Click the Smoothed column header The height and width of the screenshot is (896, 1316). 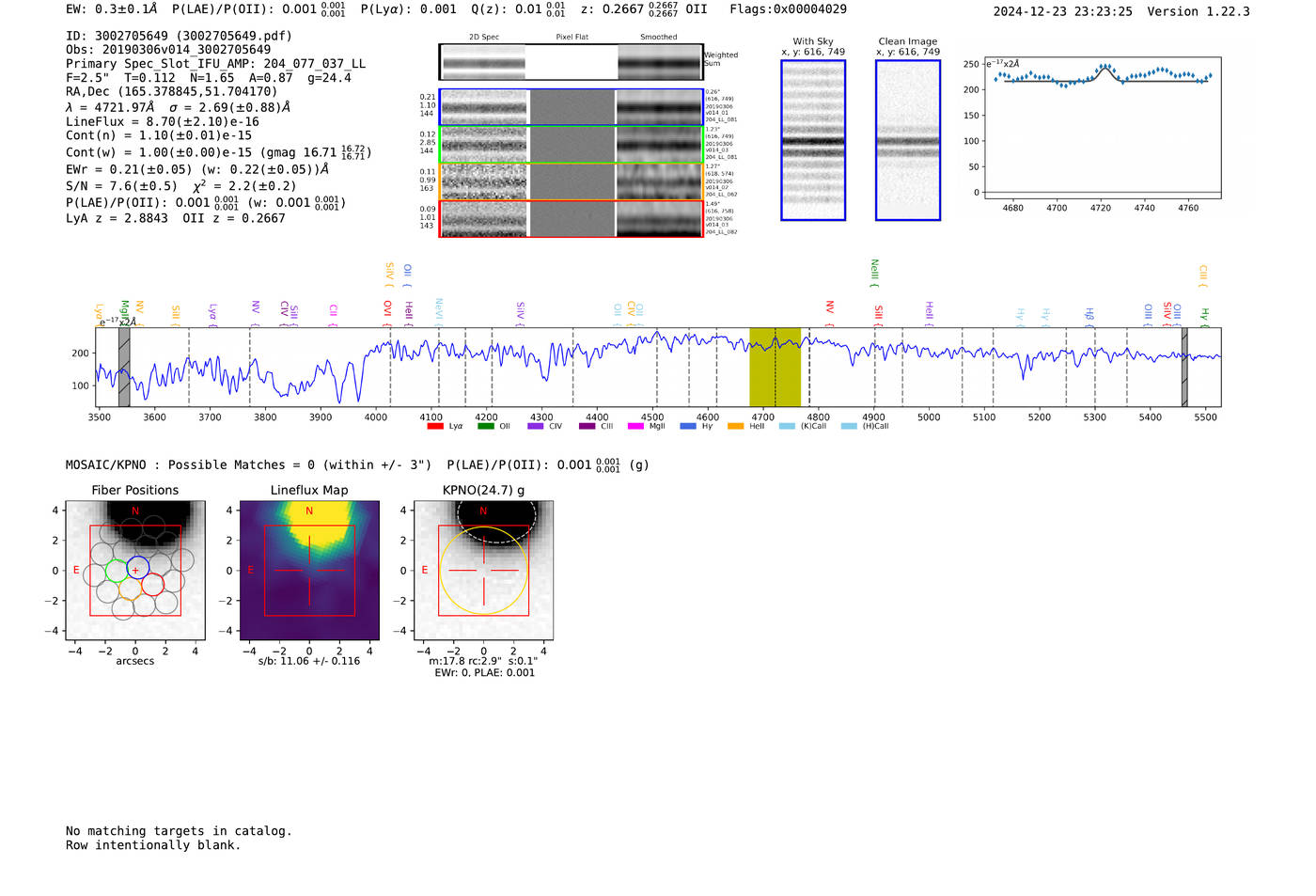click(658, 38)
